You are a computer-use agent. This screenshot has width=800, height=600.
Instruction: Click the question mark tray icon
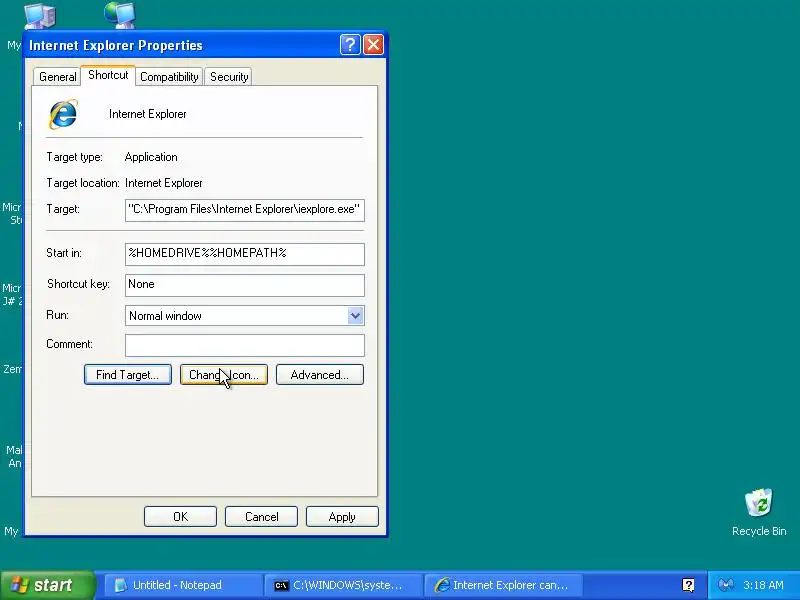[688, 585]
